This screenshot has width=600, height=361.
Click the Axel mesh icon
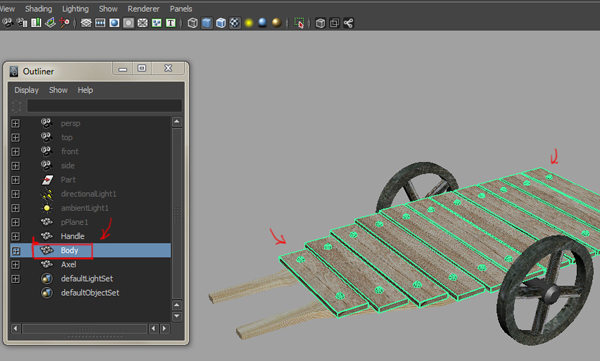click(x=47, y=265)
